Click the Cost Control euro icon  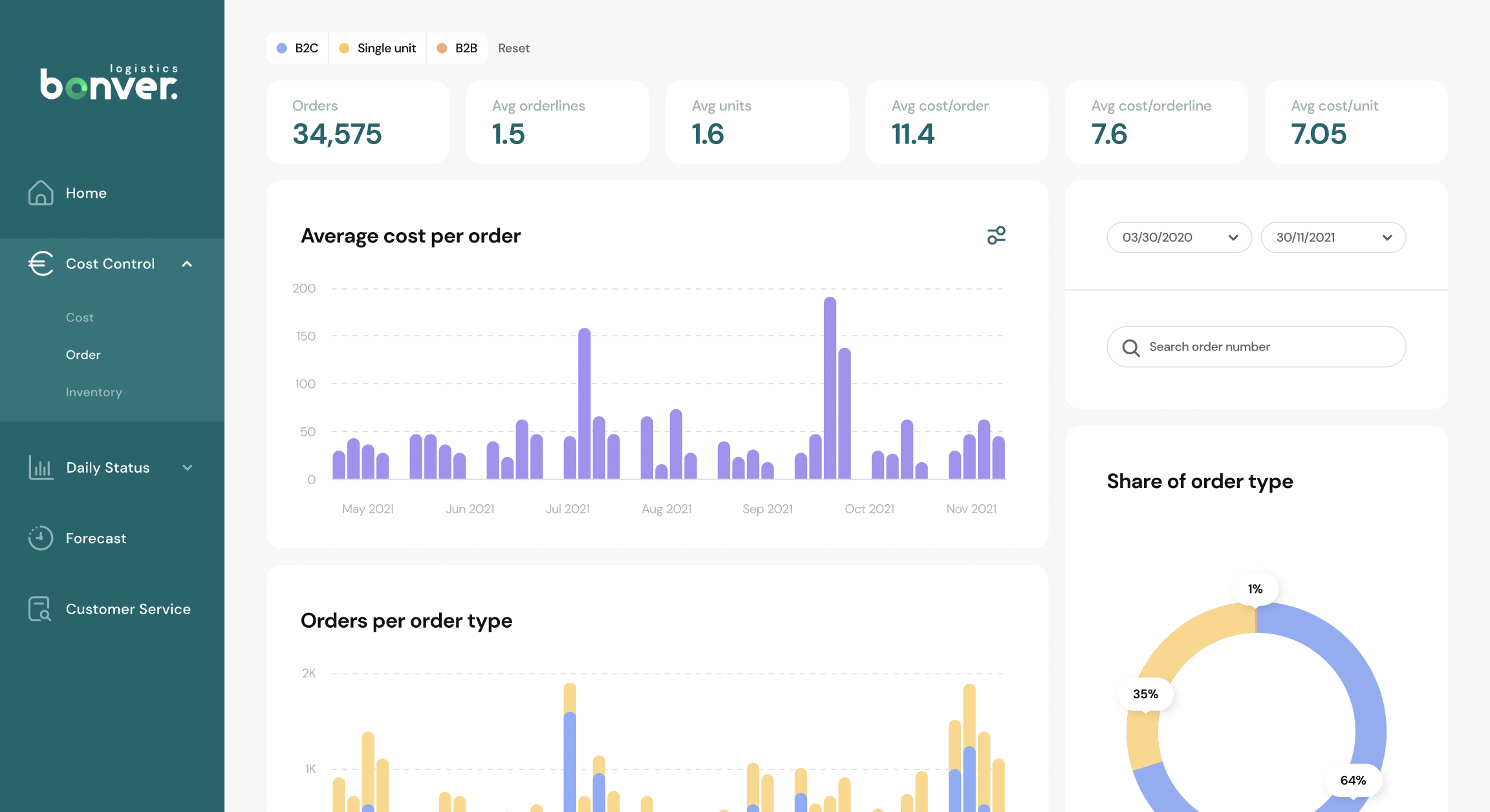41,263
